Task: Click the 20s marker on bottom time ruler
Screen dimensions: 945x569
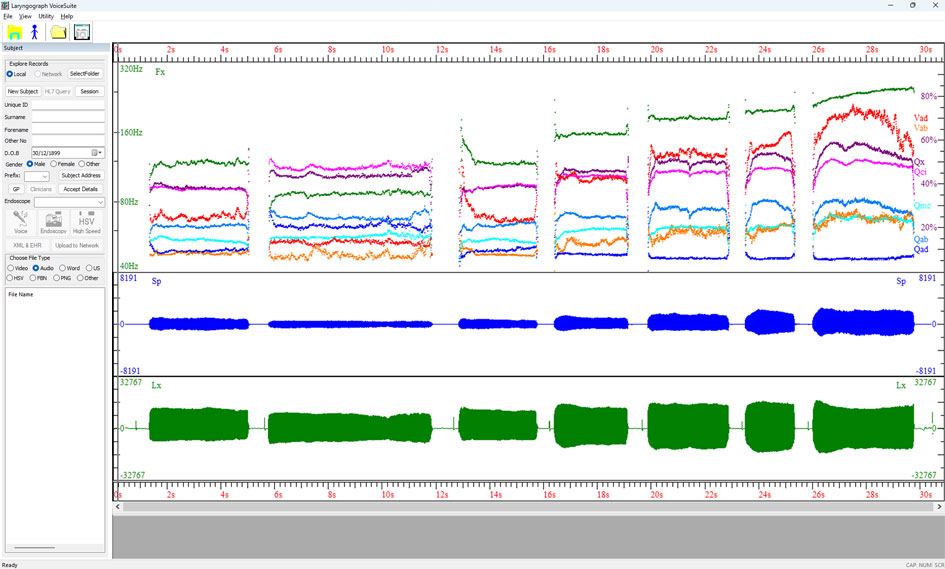Action: pyautogui.click(x=656, y=495)
